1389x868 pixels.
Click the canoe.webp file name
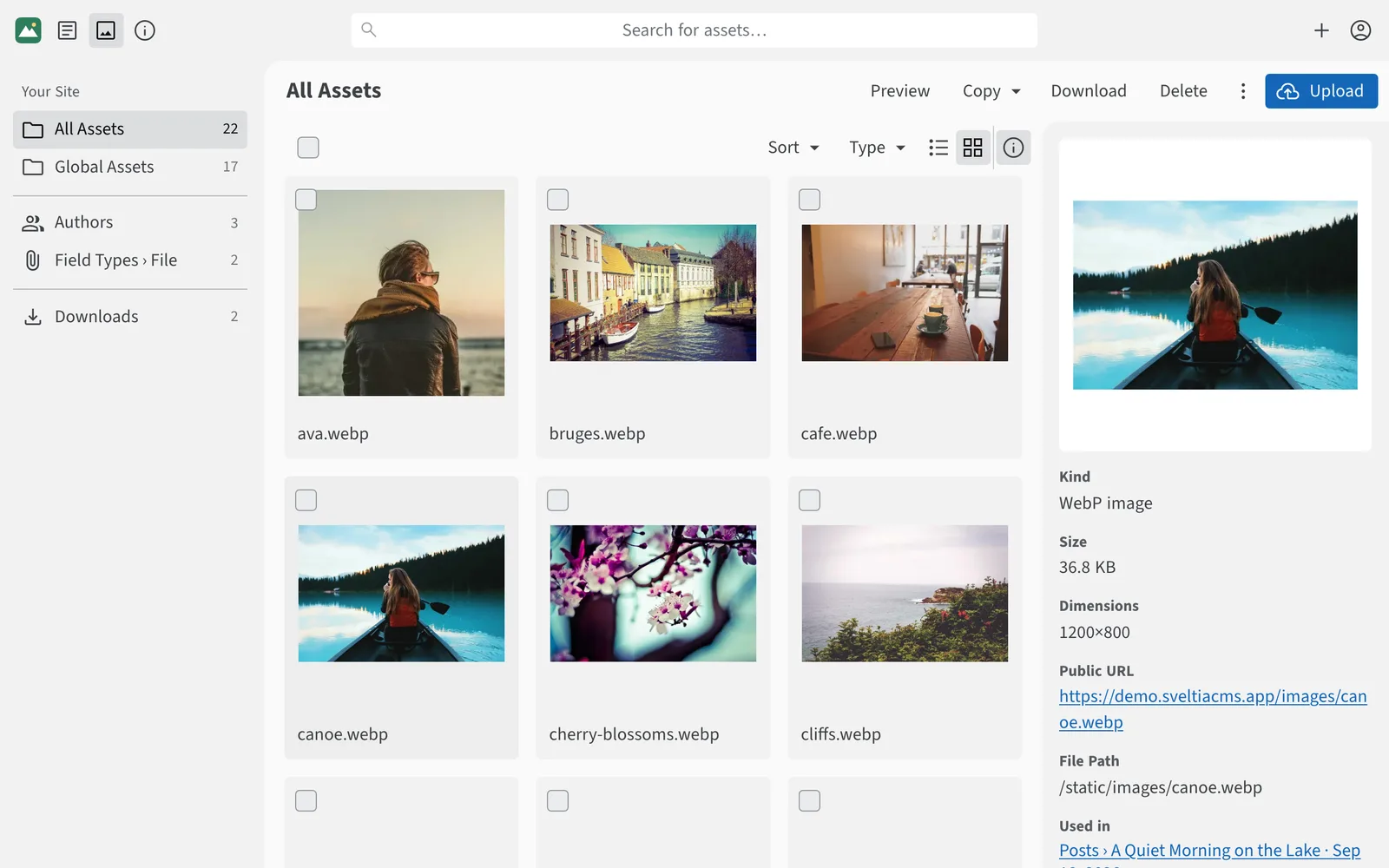pyautogui.click(x=343, y=734)
